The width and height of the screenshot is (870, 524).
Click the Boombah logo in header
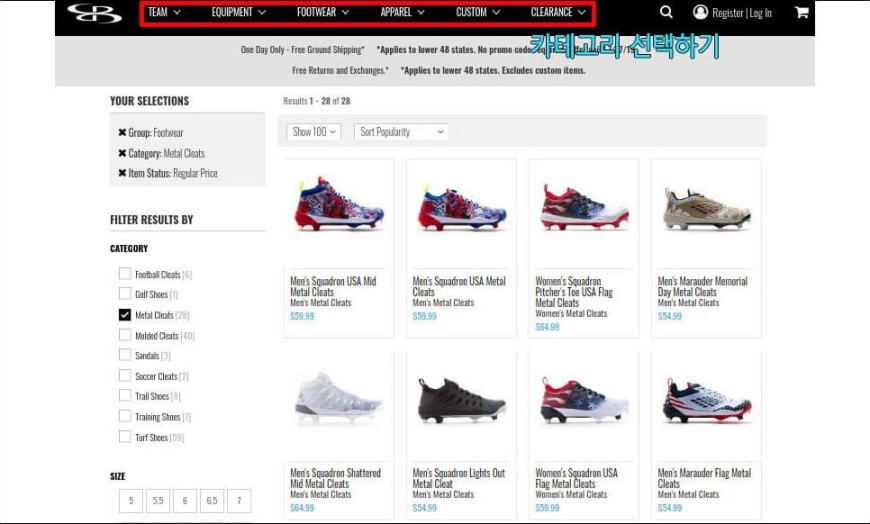pos(94,13)
